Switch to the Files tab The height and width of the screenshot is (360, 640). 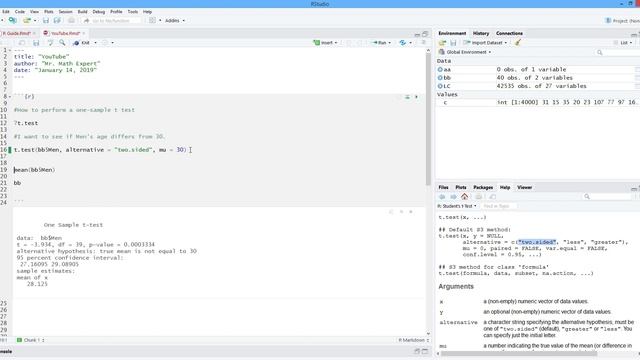(443, 187)
